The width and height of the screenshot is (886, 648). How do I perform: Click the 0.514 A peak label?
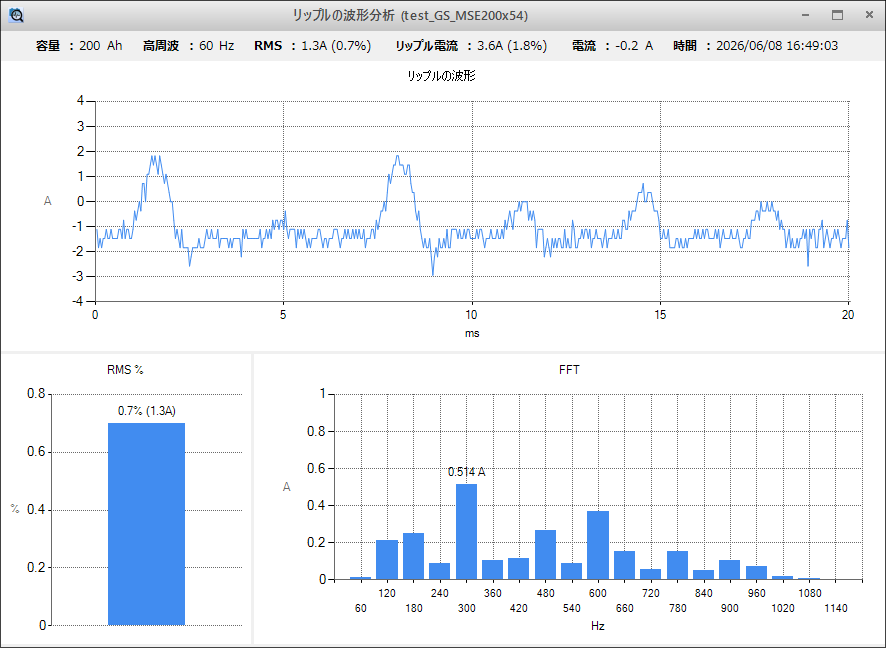point(466,472)
